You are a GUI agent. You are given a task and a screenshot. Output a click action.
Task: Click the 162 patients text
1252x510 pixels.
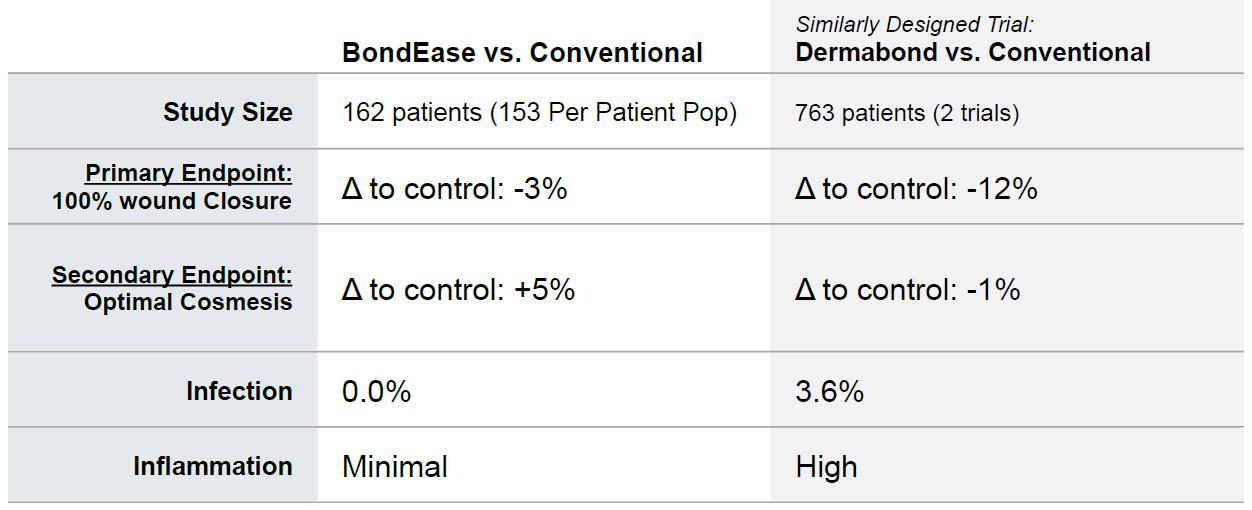pyautogui.click(x=411, y=112)
